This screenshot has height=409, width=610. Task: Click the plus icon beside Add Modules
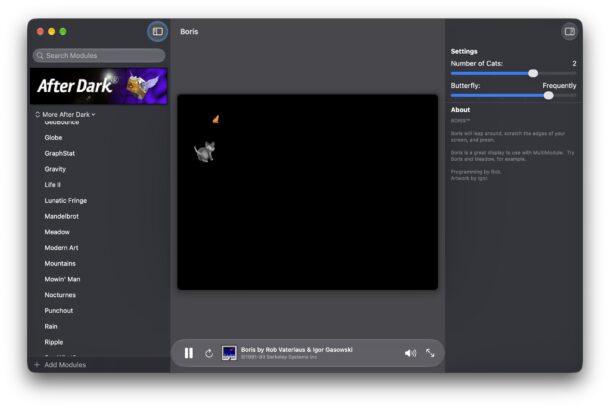point(37,365)
